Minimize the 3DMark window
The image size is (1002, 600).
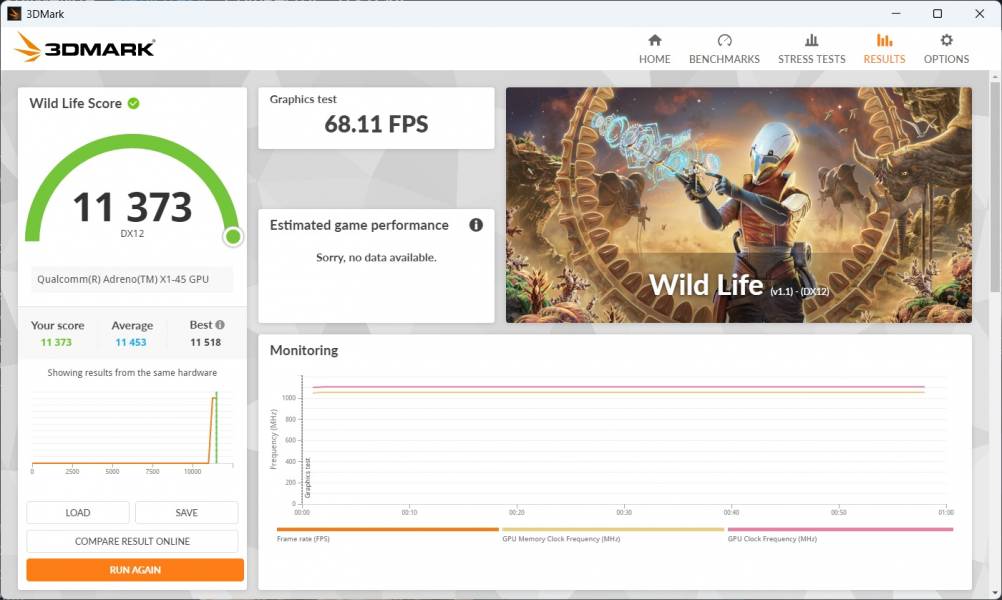(x=896, y=13)
